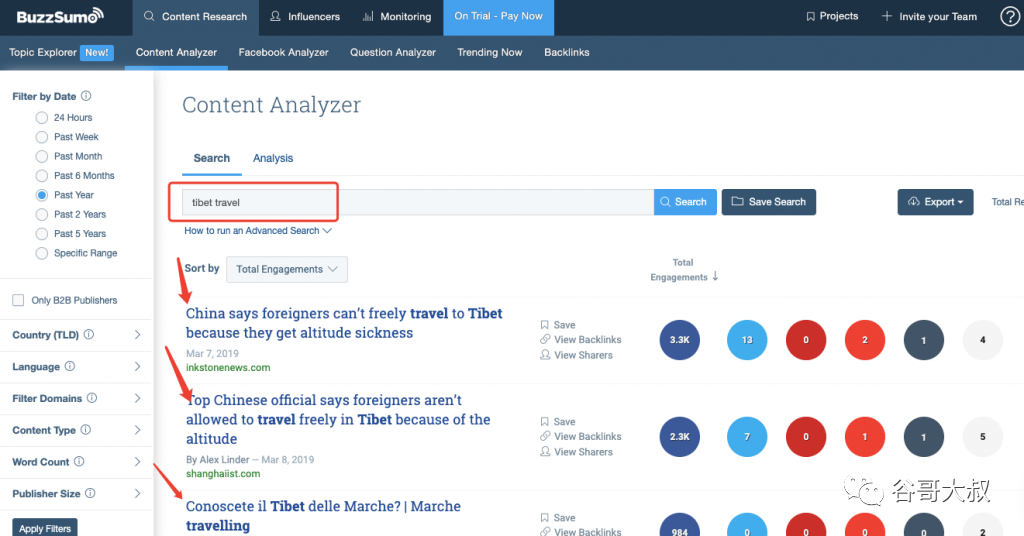1024x536 pixels.
Task: Click the Total Engagements sort arrow icon
Action: click(715, 276)
